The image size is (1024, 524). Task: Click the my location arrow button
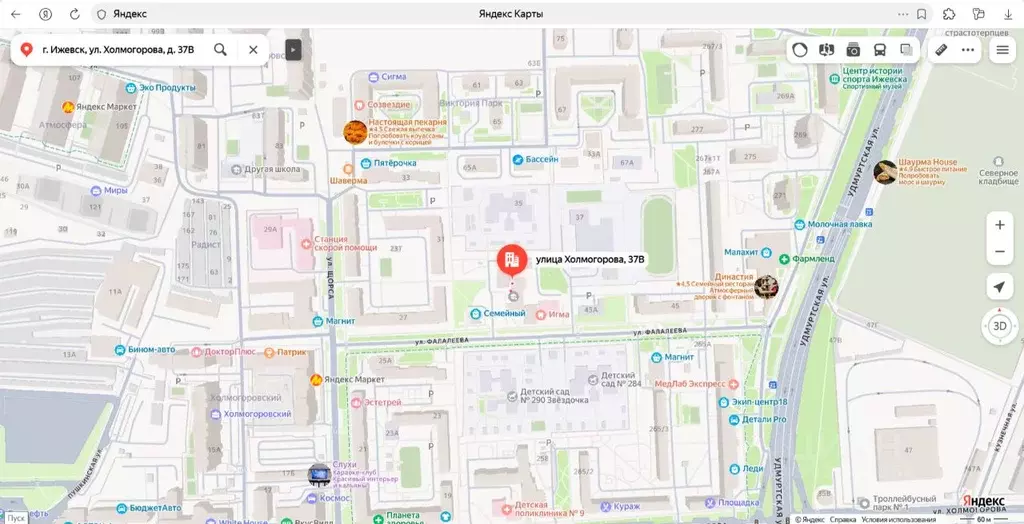point(999,288)
